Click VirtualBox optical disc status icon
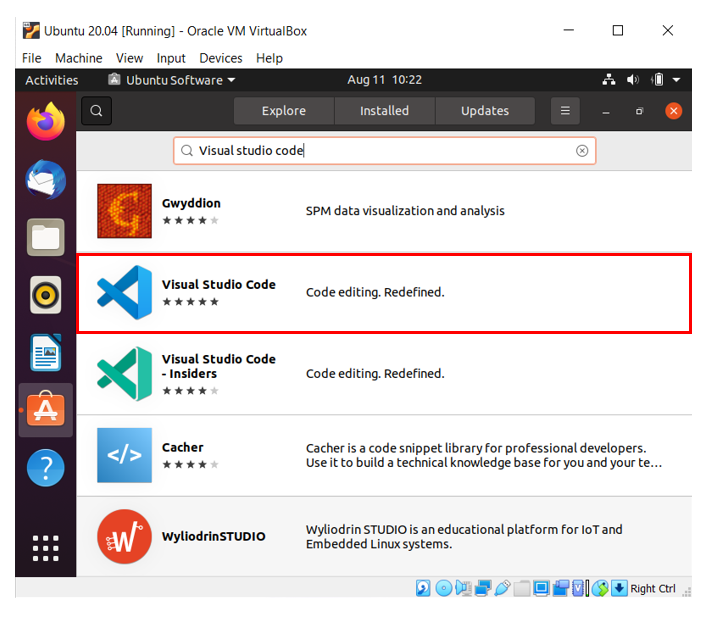718x620 pixels. pyautogui.click(x=443, y=588)
